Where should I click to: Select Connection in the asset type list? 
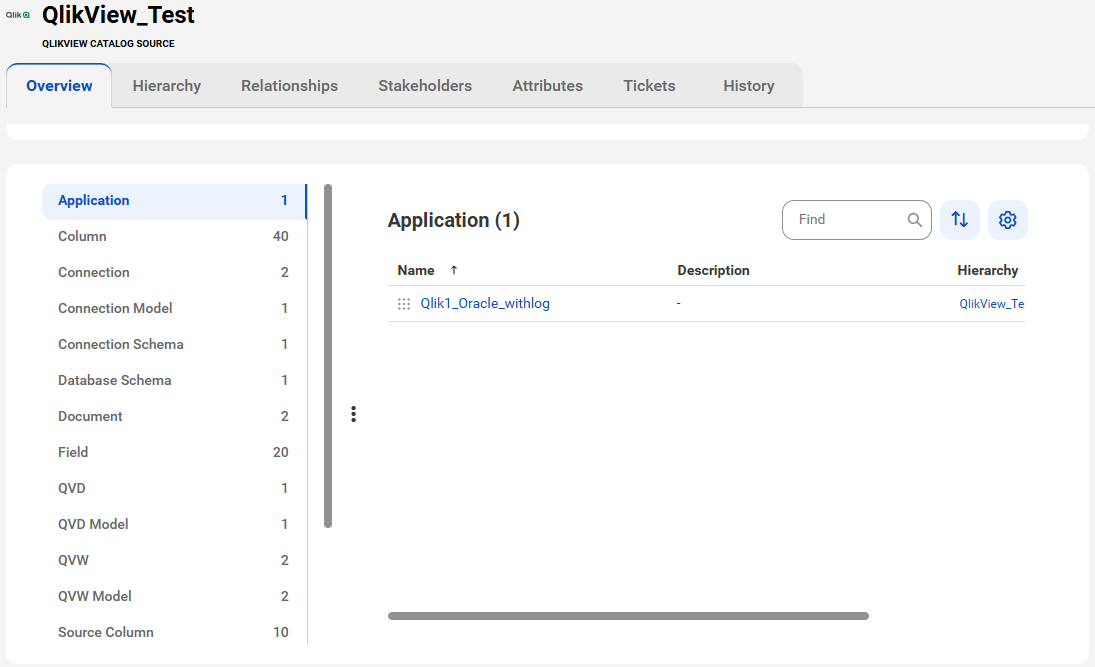pyautogui.click(x=173, y=272)
